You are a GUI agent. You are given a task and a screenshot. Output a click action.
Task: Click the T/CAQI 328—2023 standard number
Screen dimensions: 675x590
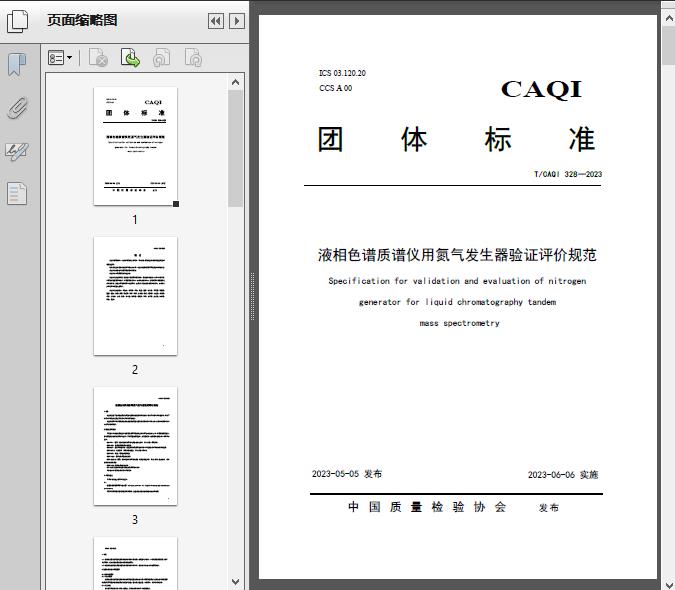pyautogui.click(x=568, y=174)
